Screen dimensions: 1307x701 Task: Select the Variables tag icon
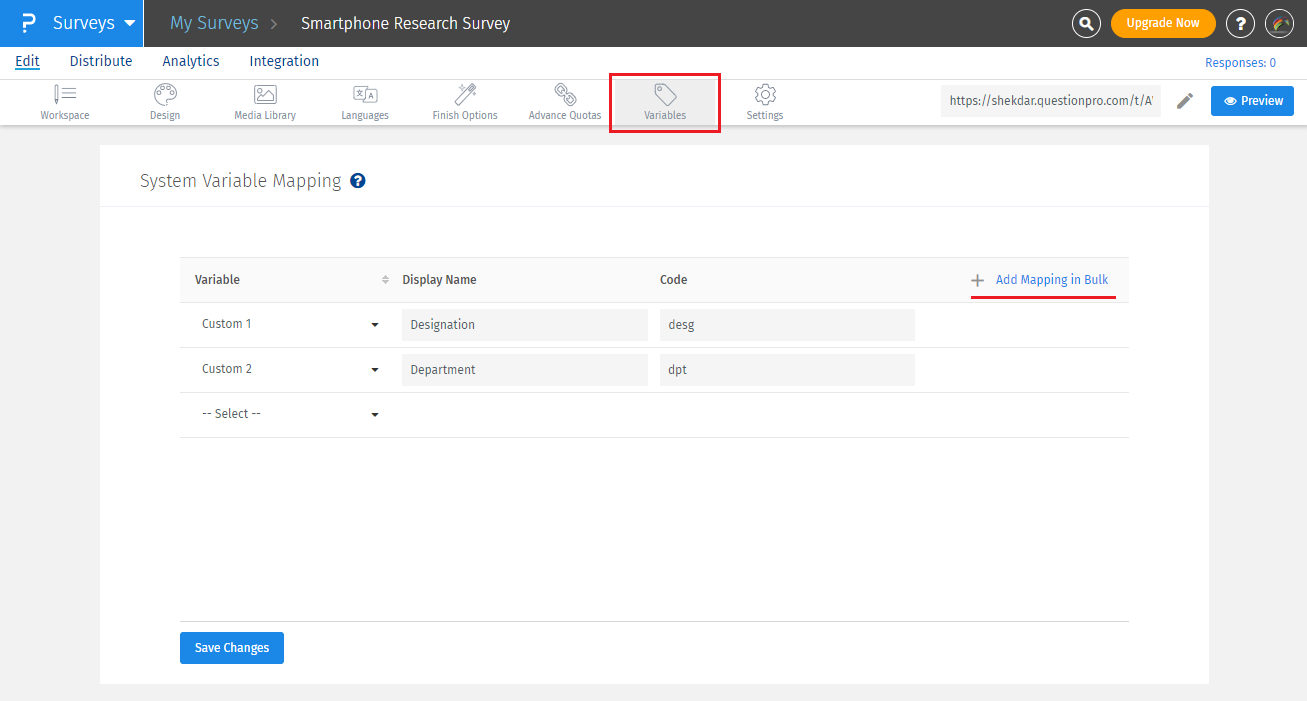pyautogui.click(x=665, y=95)
